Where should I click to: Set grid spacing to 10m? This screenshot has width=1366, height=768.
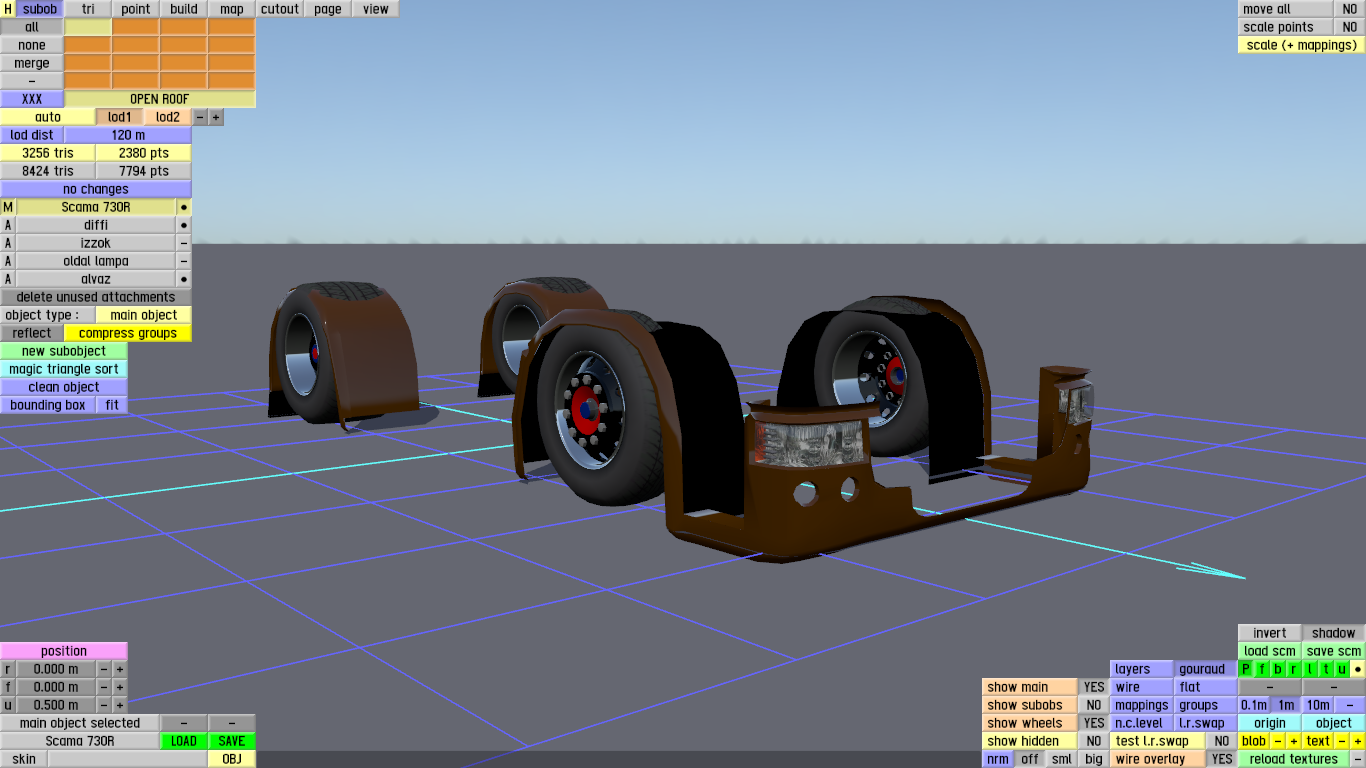click(x=1318, y=705)
